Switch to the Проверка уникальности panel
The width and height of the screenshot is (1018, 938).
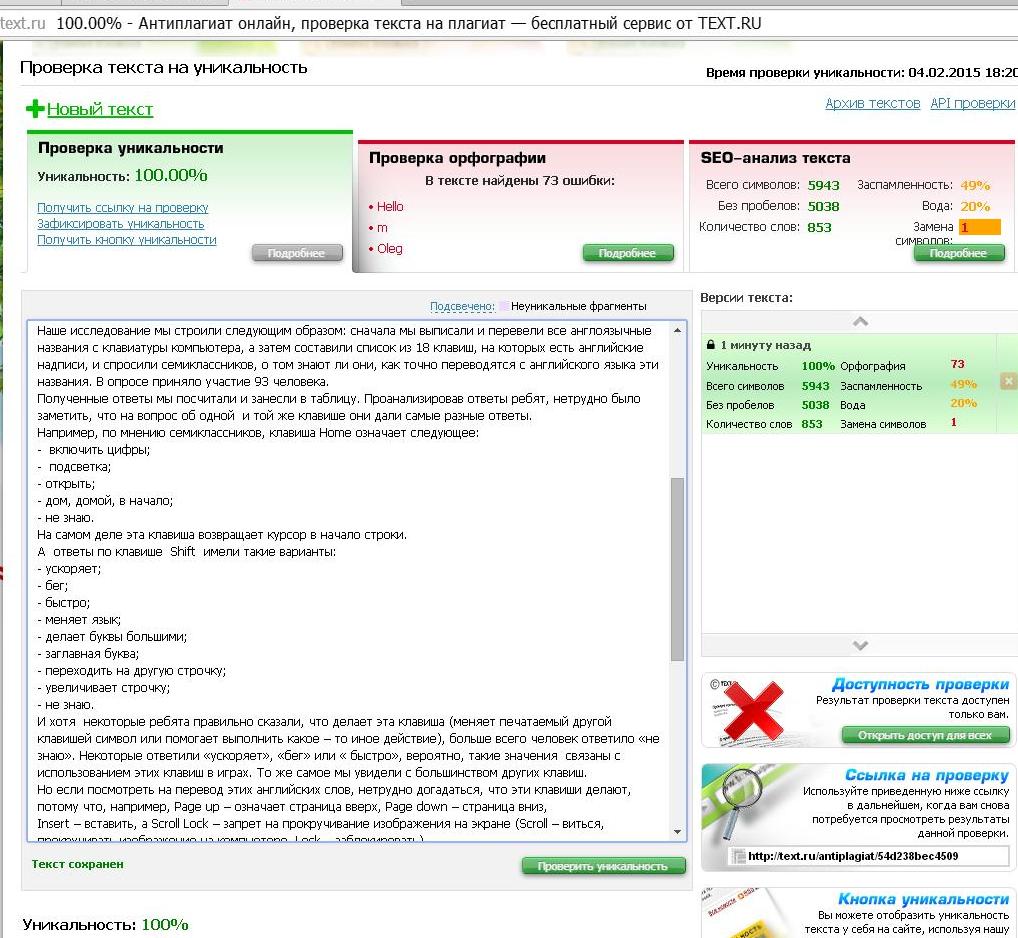pyautogui.click(x=190, y=201)
